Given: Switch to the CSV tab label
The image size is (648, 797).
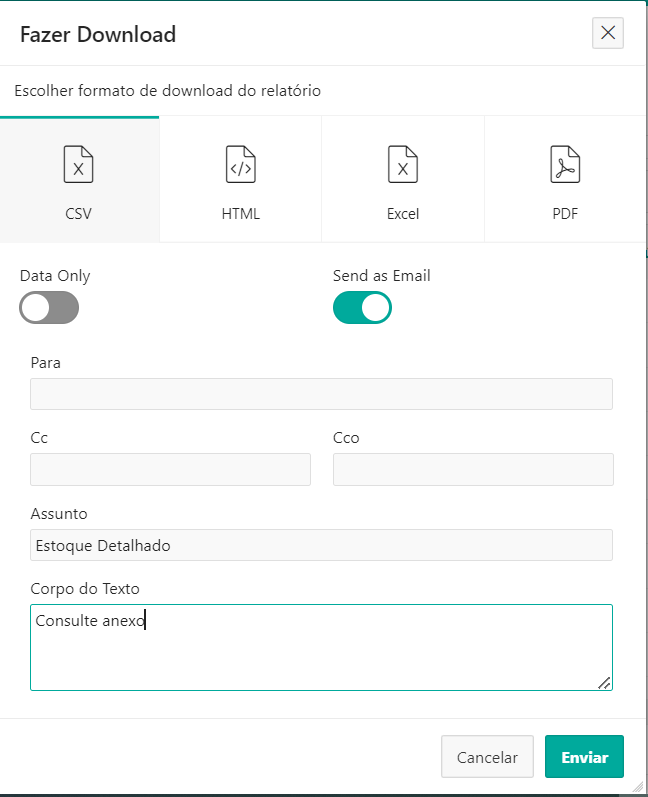Looking at the screenshot, I should click(79, 214).
